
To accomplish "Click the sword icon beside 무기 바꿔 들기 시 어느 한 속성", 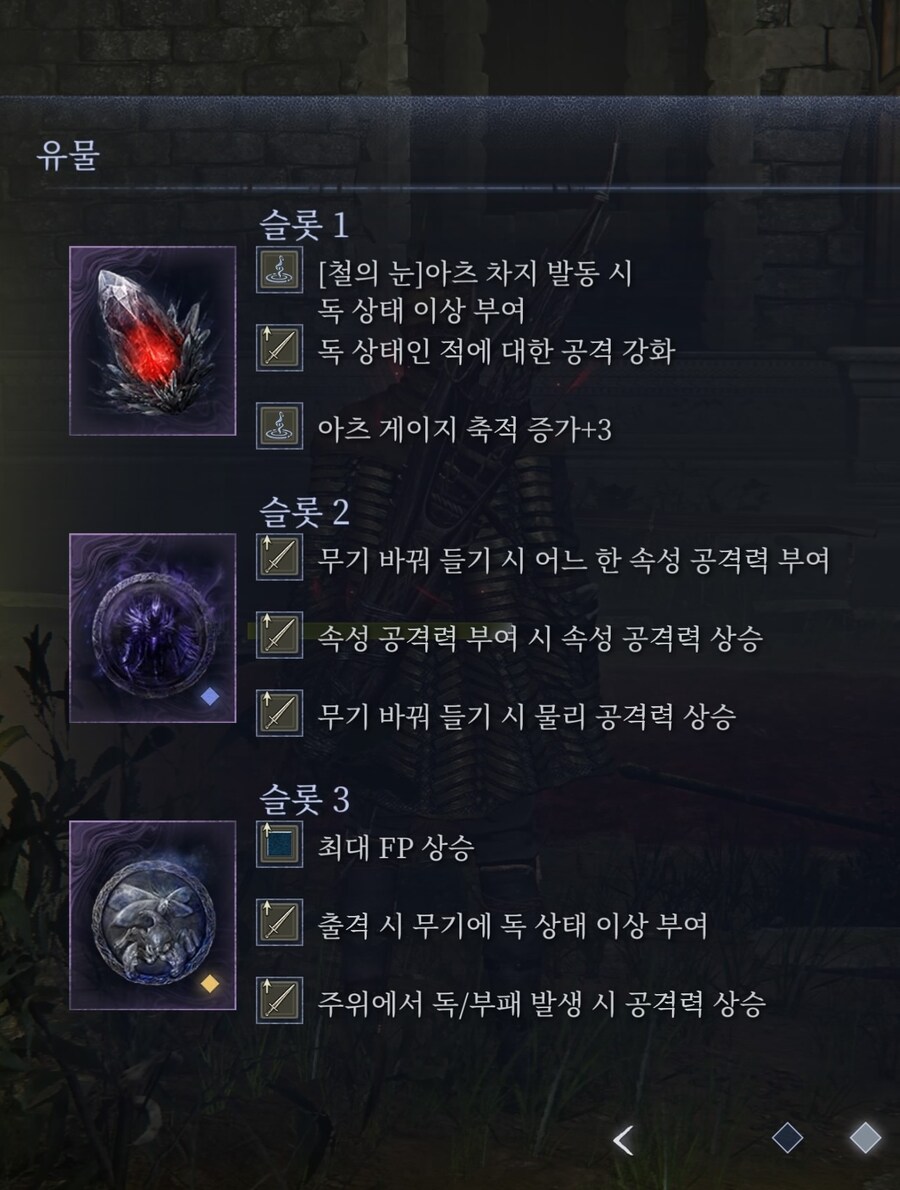I will click(279, 557).
